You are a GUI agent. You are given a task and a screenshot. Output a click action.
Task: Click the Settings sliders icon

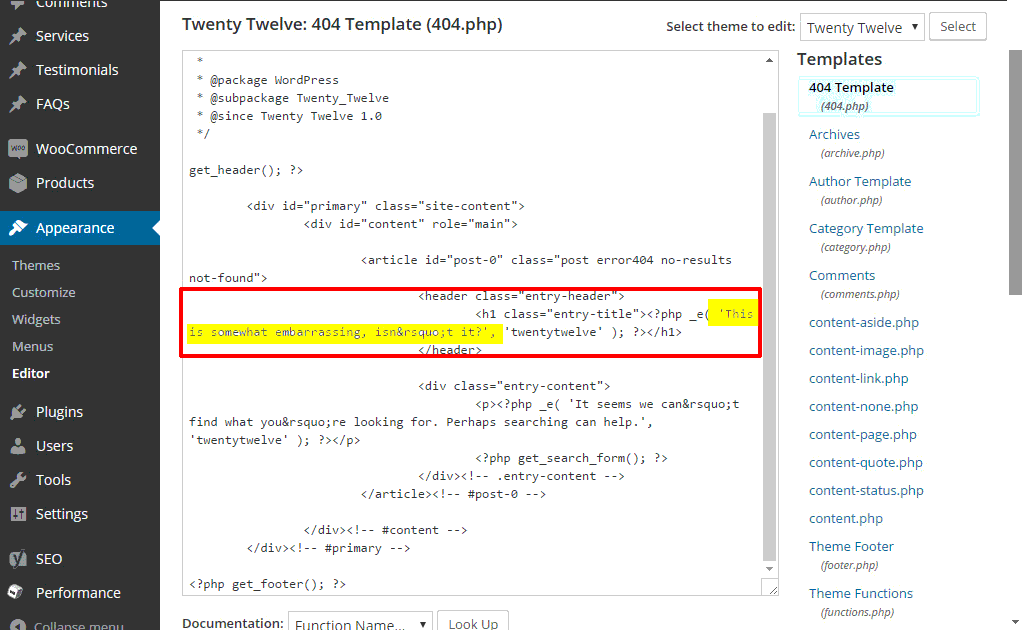pos(18,514)
